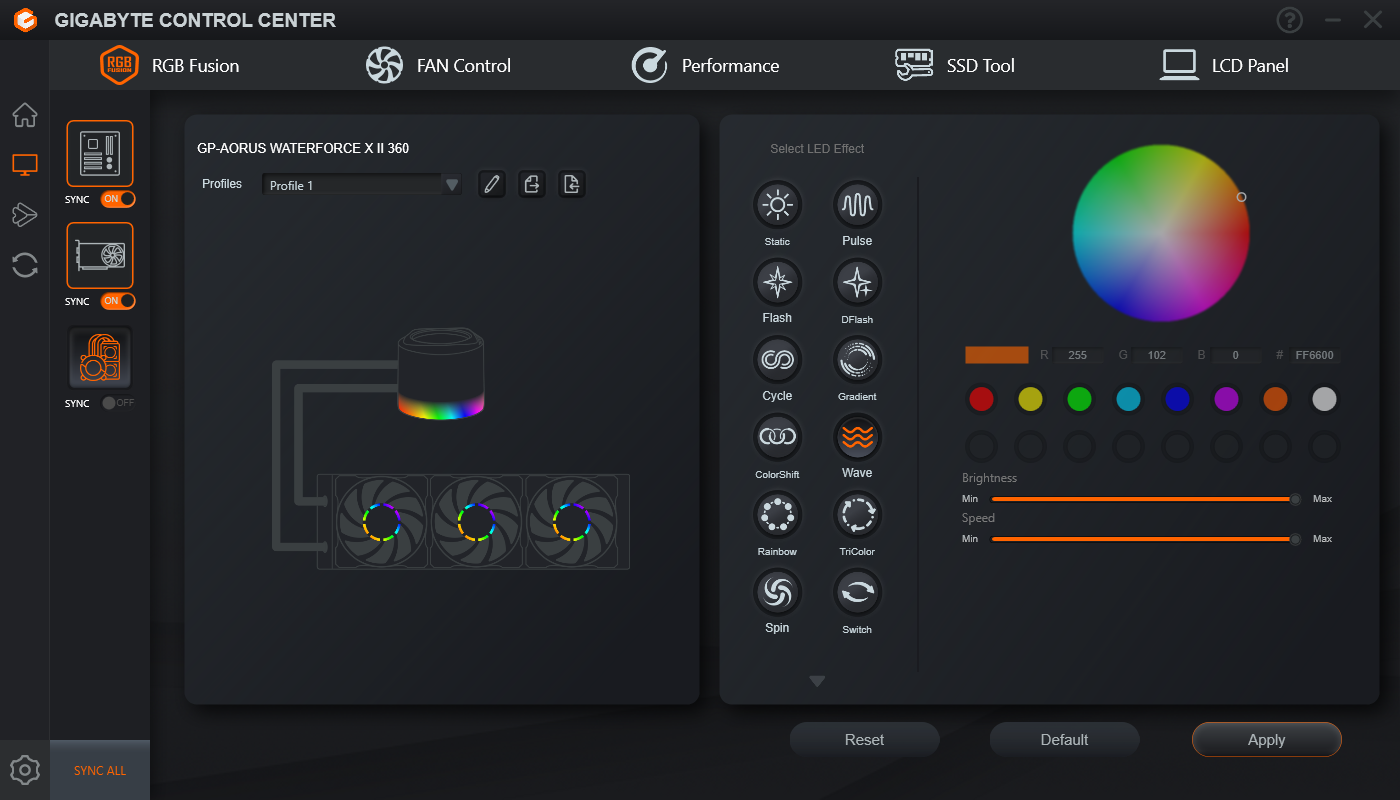Turn off graphics card SYNC toggle

(x=118, y=301)
